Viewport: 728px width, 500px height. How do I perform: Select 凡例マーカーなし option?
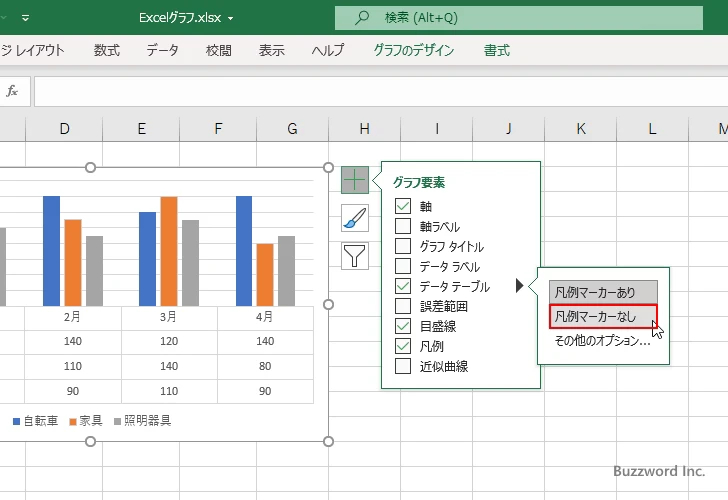[603, 316]
